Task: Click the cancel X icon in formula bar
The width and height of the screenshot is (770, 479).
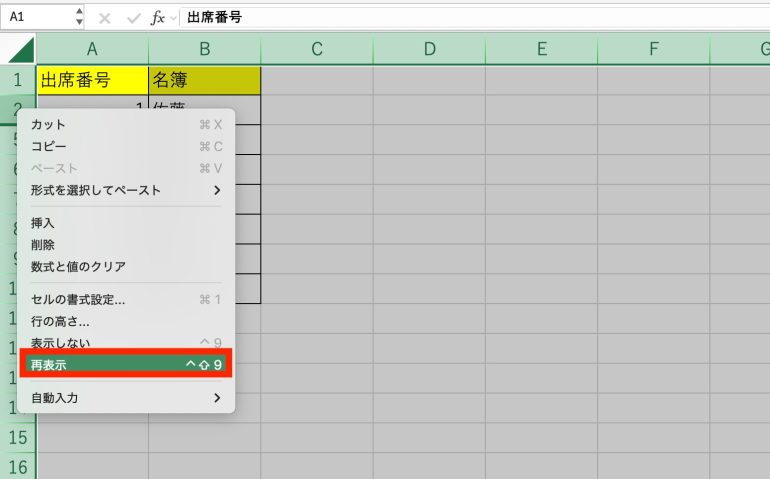Action: [x=106, y=17]
